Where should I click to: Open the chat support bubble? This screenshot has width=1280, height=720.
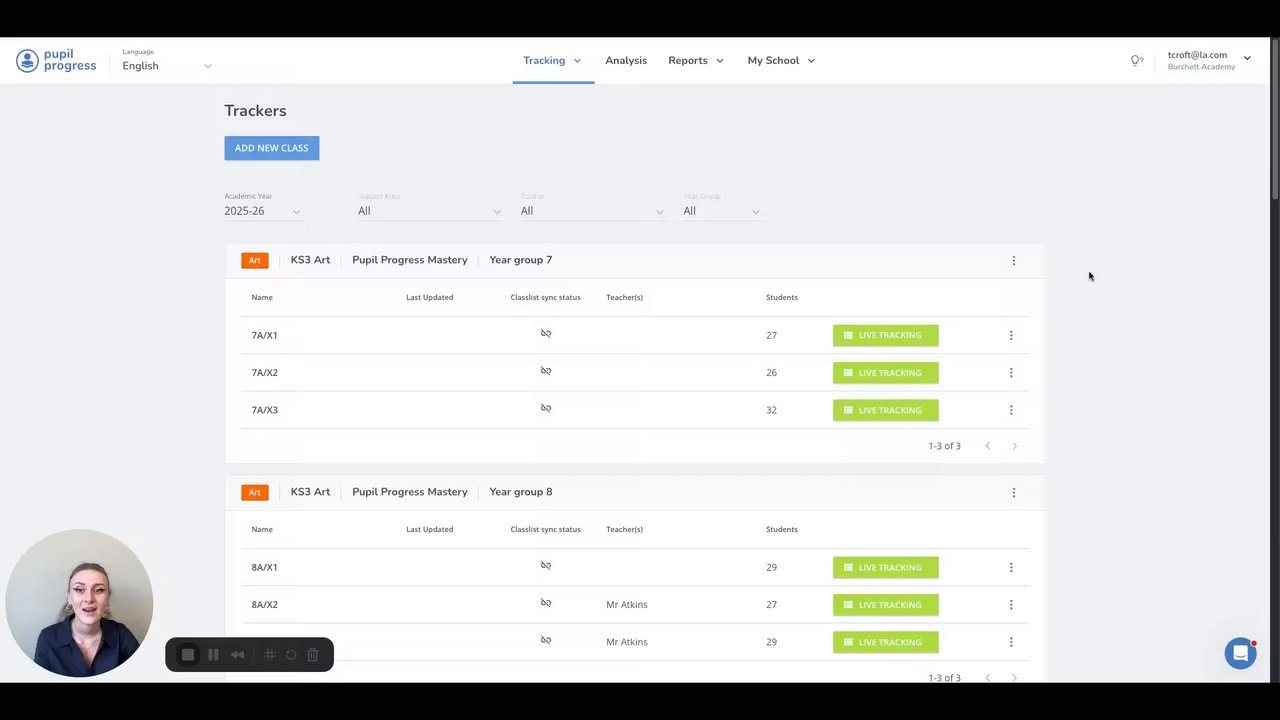[1240, 653]
